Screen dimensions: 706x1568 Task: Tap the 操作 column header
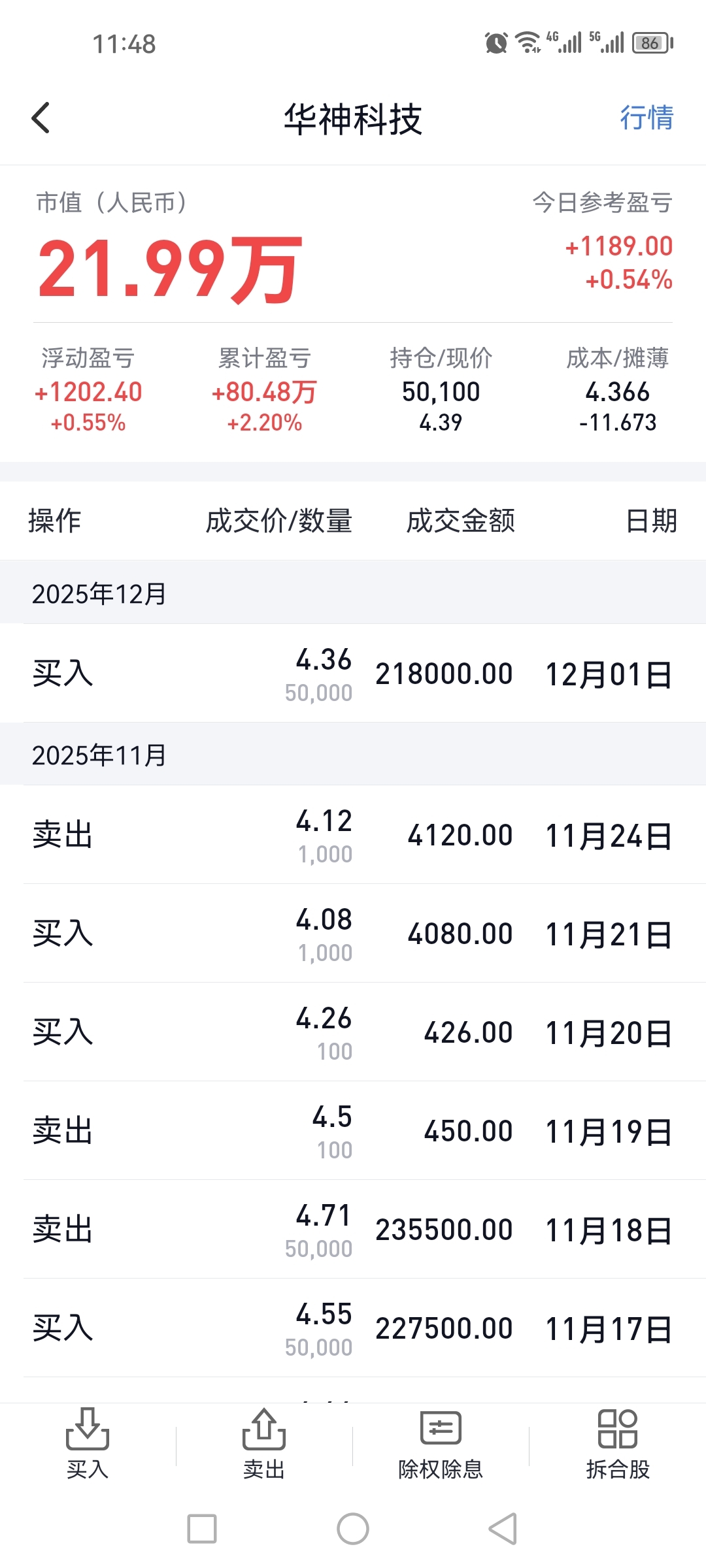55,521
